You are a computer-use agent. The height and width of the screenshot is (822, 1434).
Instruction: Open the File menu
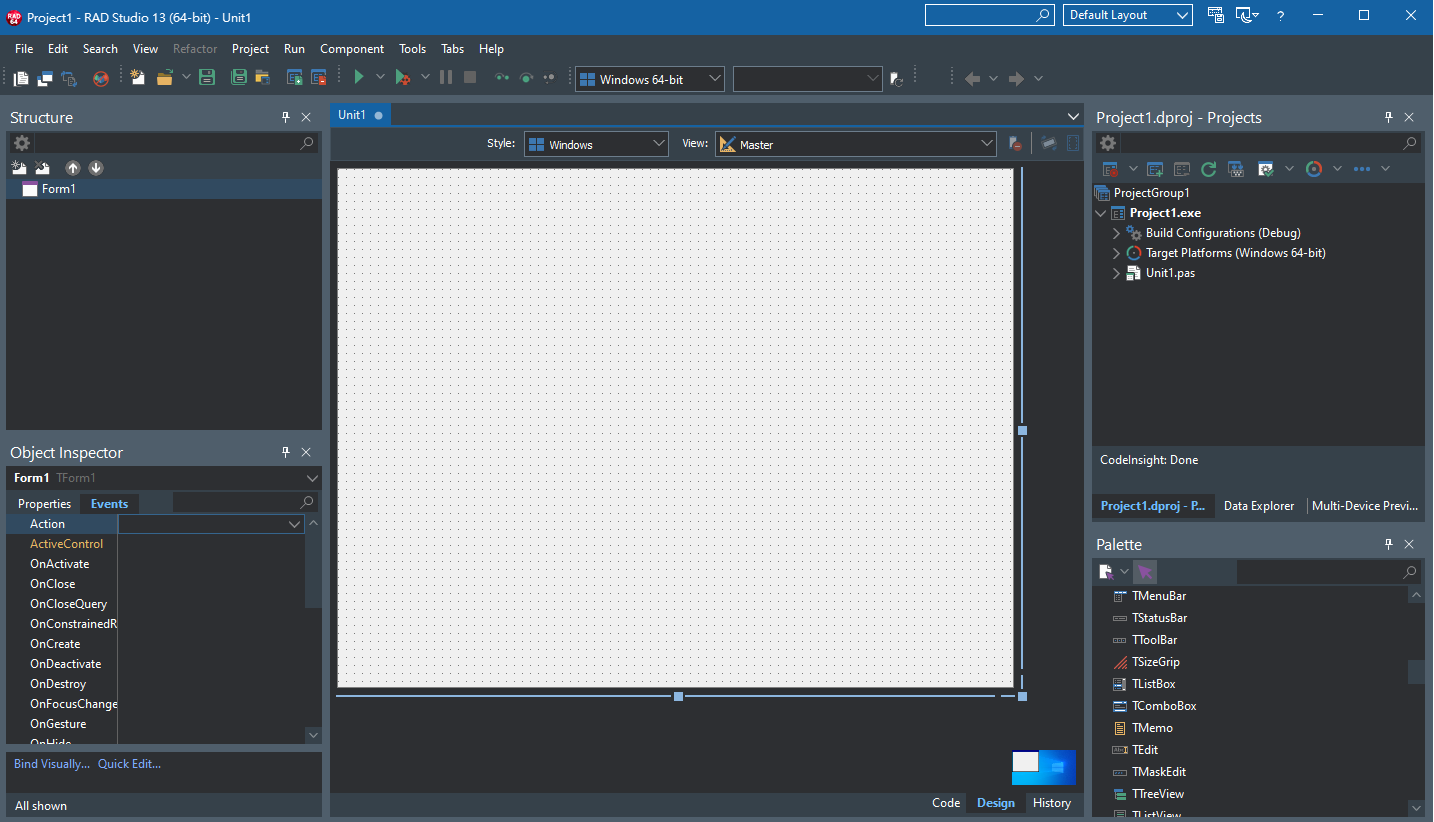pyautogui.click(x=24, y=49)
